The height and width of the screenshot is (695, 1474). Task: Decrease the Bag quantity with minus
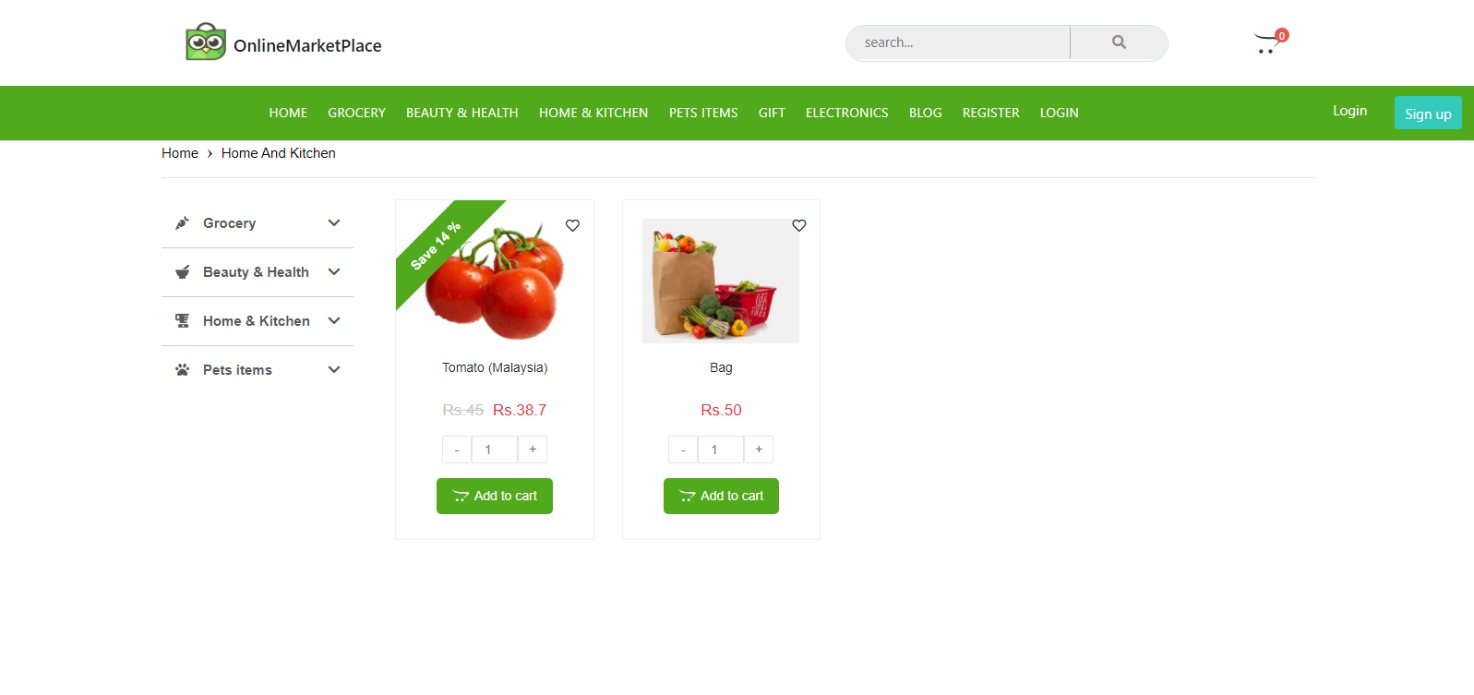point(683,450)
